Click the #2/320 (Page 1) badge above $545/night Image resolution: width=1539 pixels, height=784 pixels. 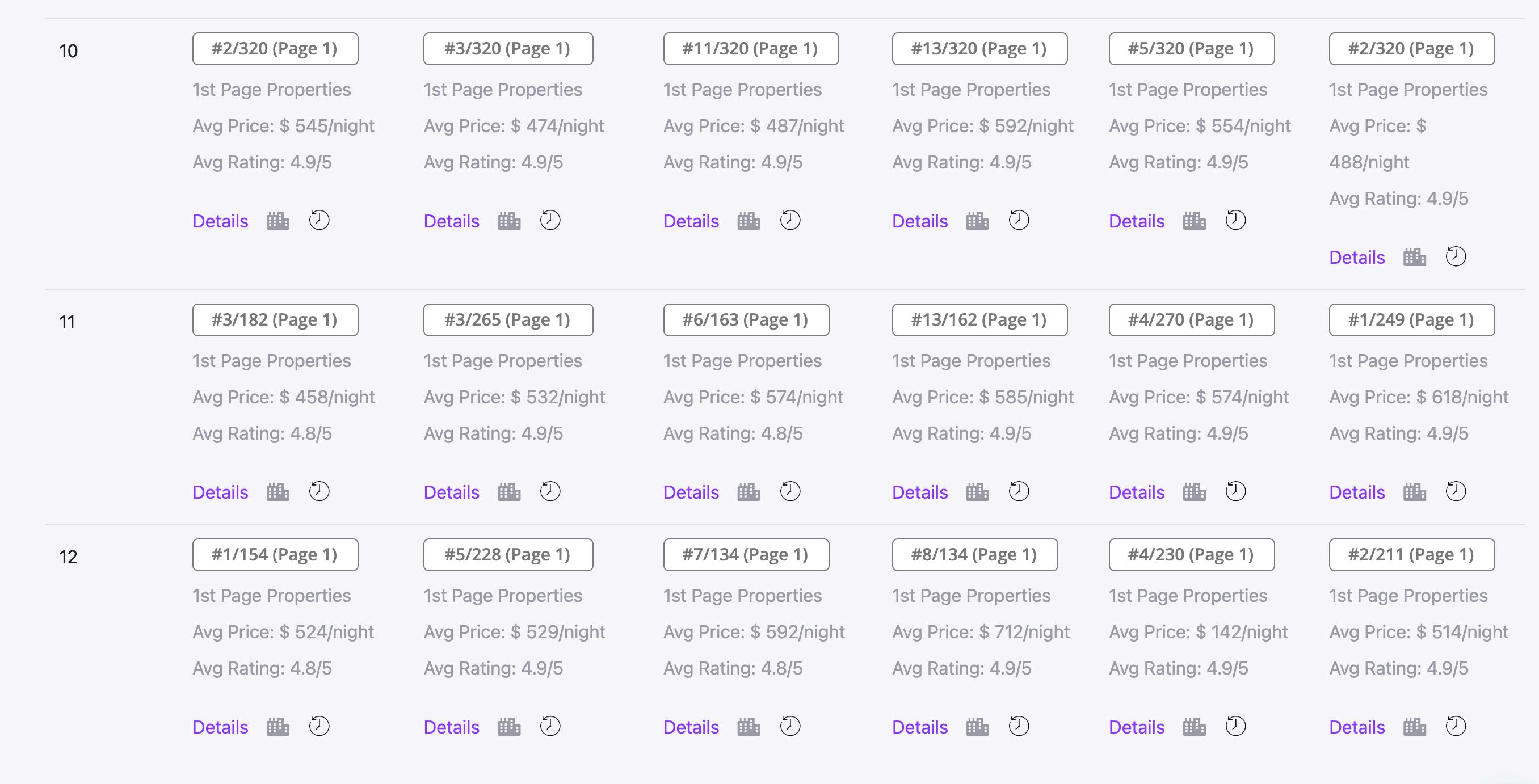pyautogui.click(x=275, y=48)
